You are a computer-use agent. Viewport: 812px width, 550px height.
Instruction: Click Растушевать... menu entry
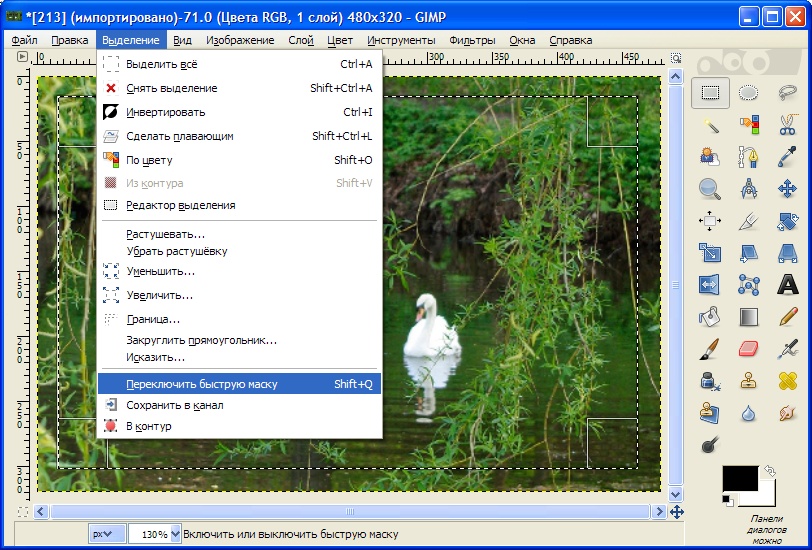click(x=165, y=234)
